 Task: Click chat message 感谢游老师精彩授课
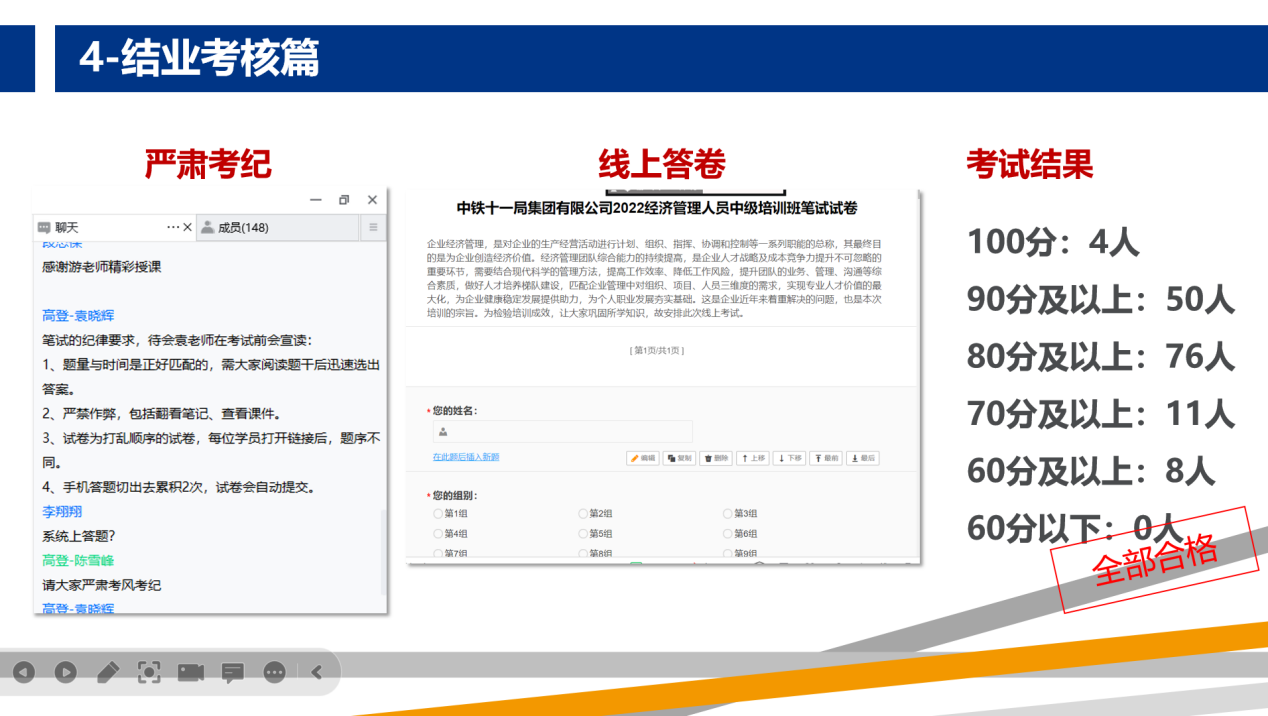(x=101, y=267)
